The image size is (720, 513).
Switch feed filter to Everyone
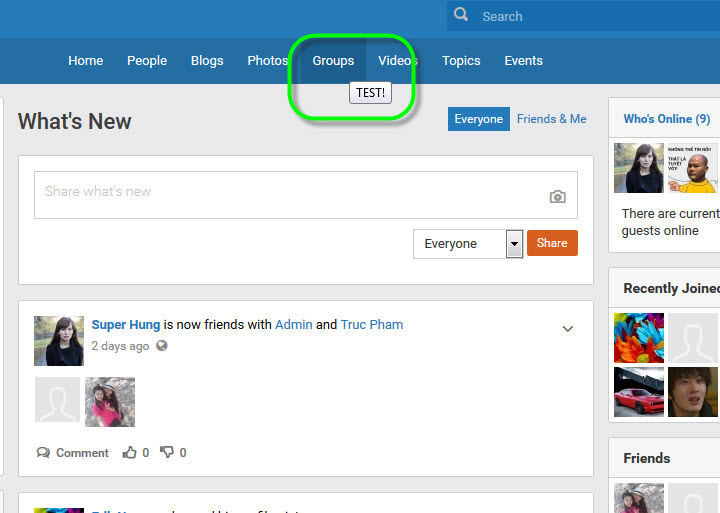pyautogui.click(x=478, y=119)
